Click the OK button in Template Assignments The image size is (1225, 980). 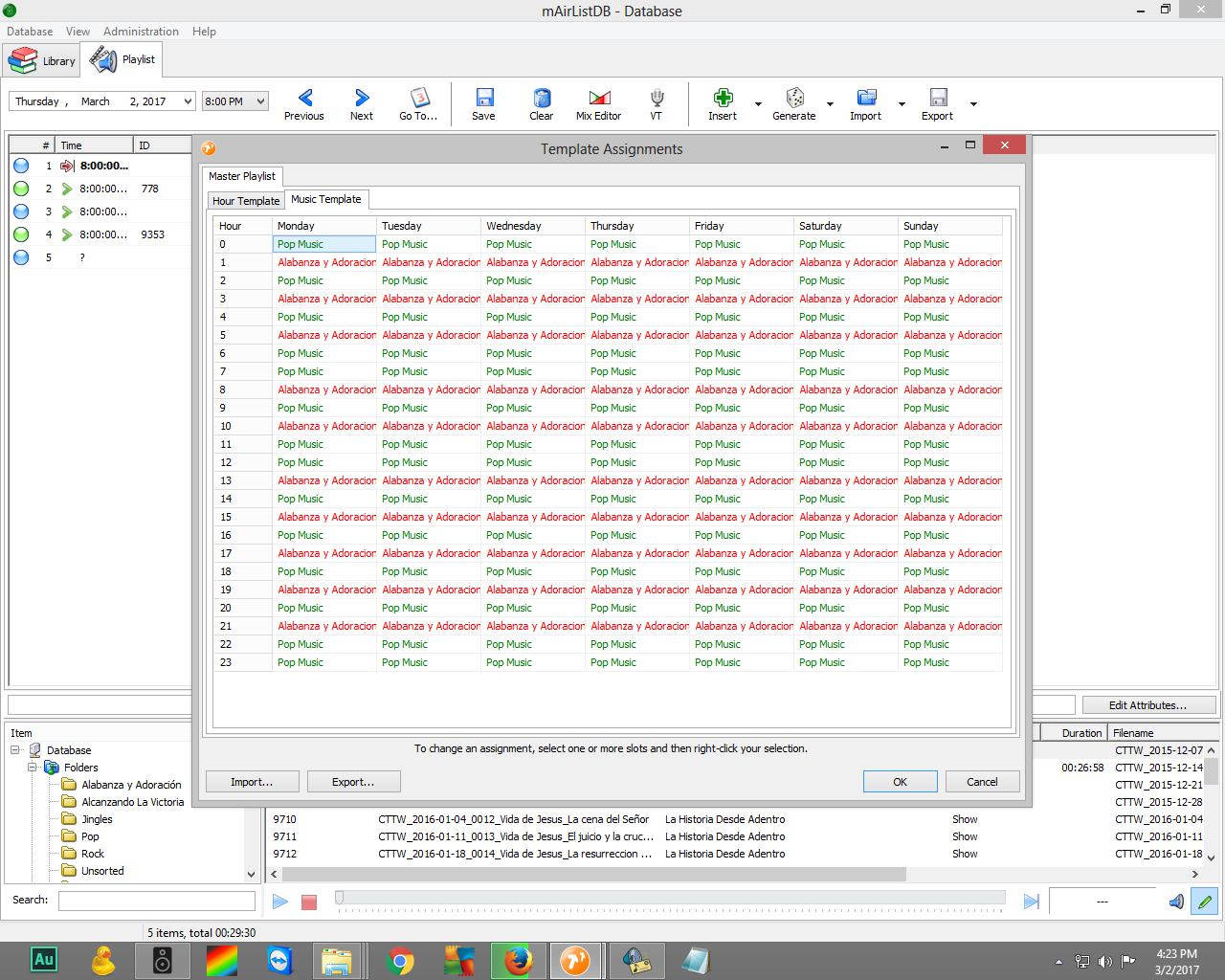pyautogui.click(x=900, y=782)
